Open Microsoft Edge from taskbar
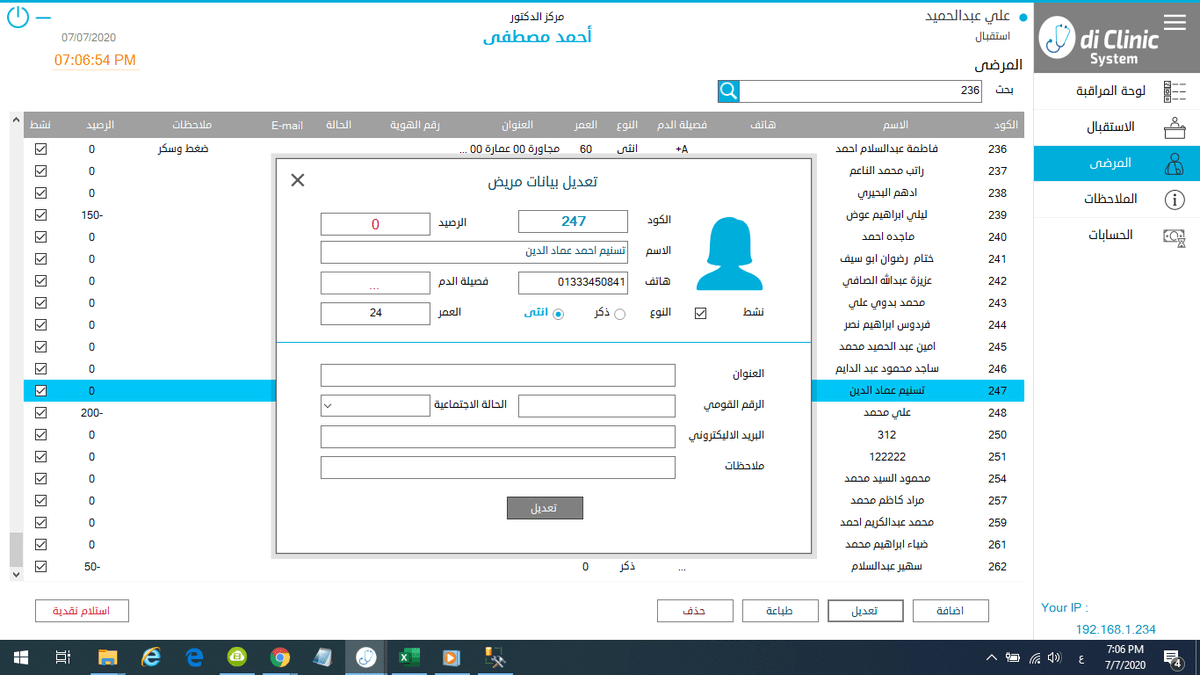Viewport: 1200px width, 675px height. [195, 657]
